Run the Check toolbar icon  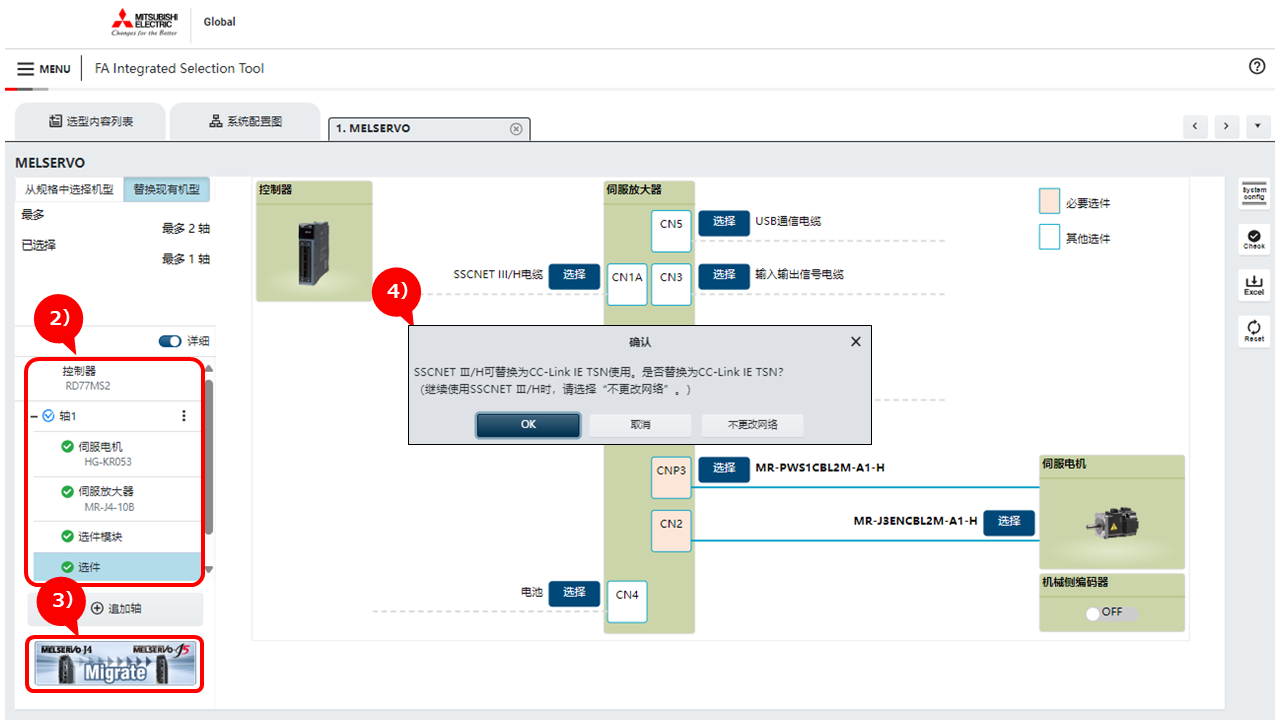click(x=1254, y=239)
